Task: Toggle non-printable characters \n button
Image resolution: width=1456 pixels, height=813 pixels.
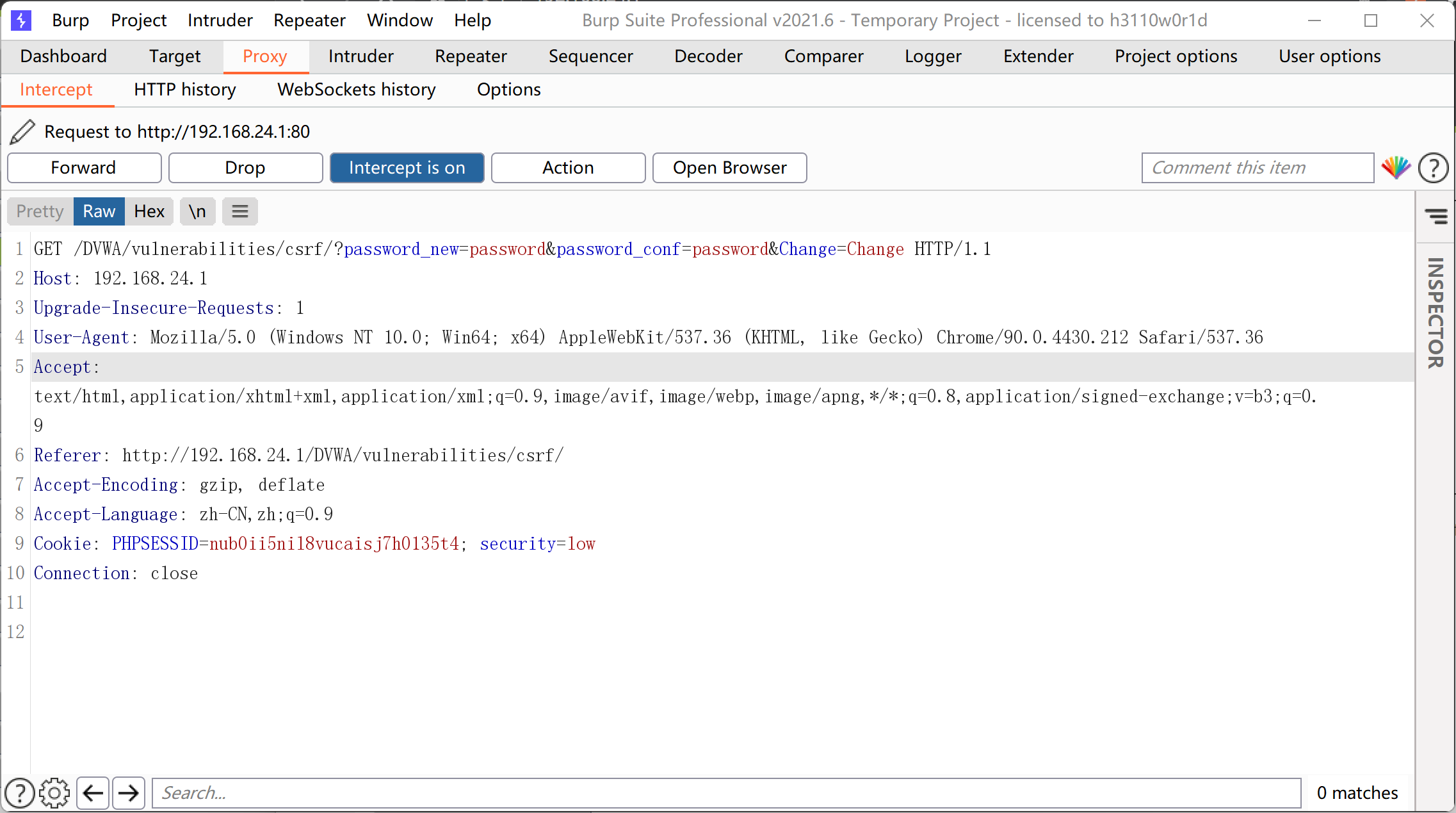Action: pyautogui.click(x=197, y=211)
